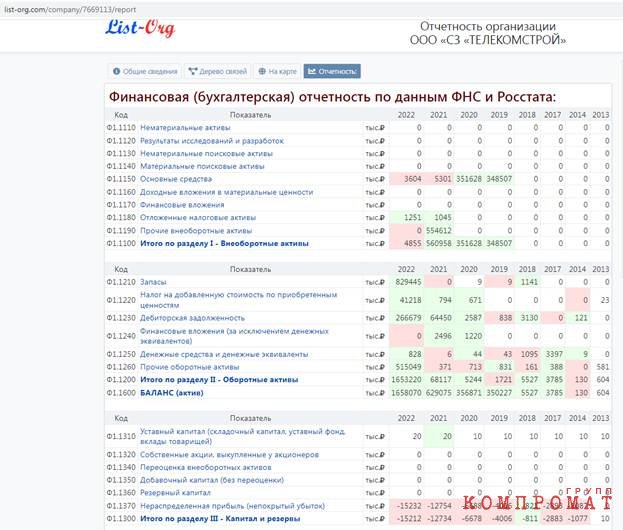623x530 pixels.
Task: Click value 1251 in Отложенные налоговые активы row
Action: click(x=412, y=218)
